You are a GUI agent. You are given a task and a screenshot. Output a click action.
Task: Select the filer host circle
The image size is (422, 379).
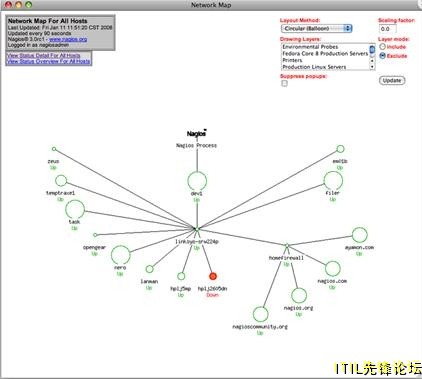tap(333, 180)
